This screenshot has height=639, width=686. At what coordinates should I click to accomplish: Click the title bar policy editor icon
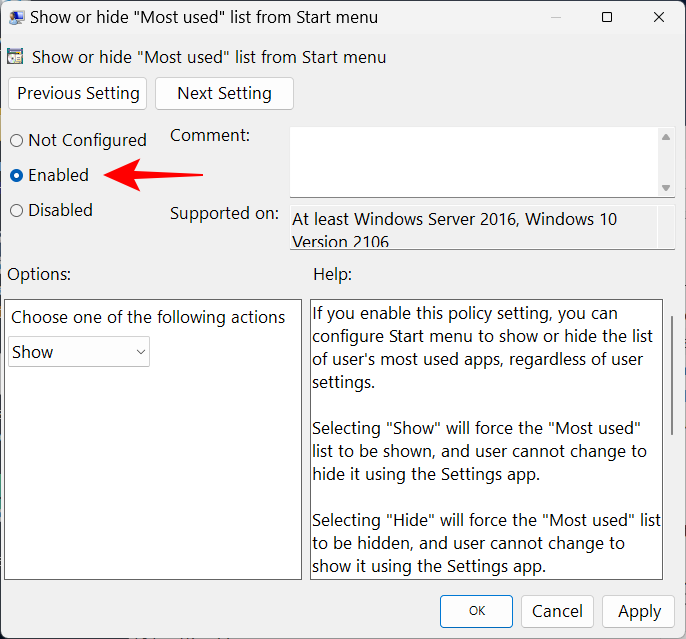tap(17, 17)
